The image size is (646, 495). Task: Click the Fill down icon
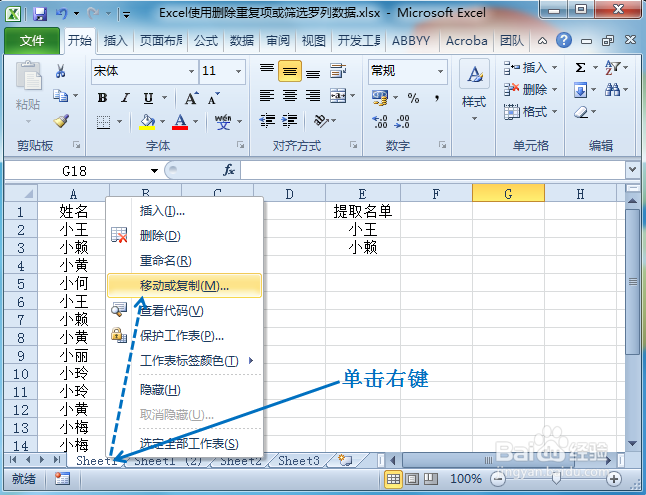point(580,89)
